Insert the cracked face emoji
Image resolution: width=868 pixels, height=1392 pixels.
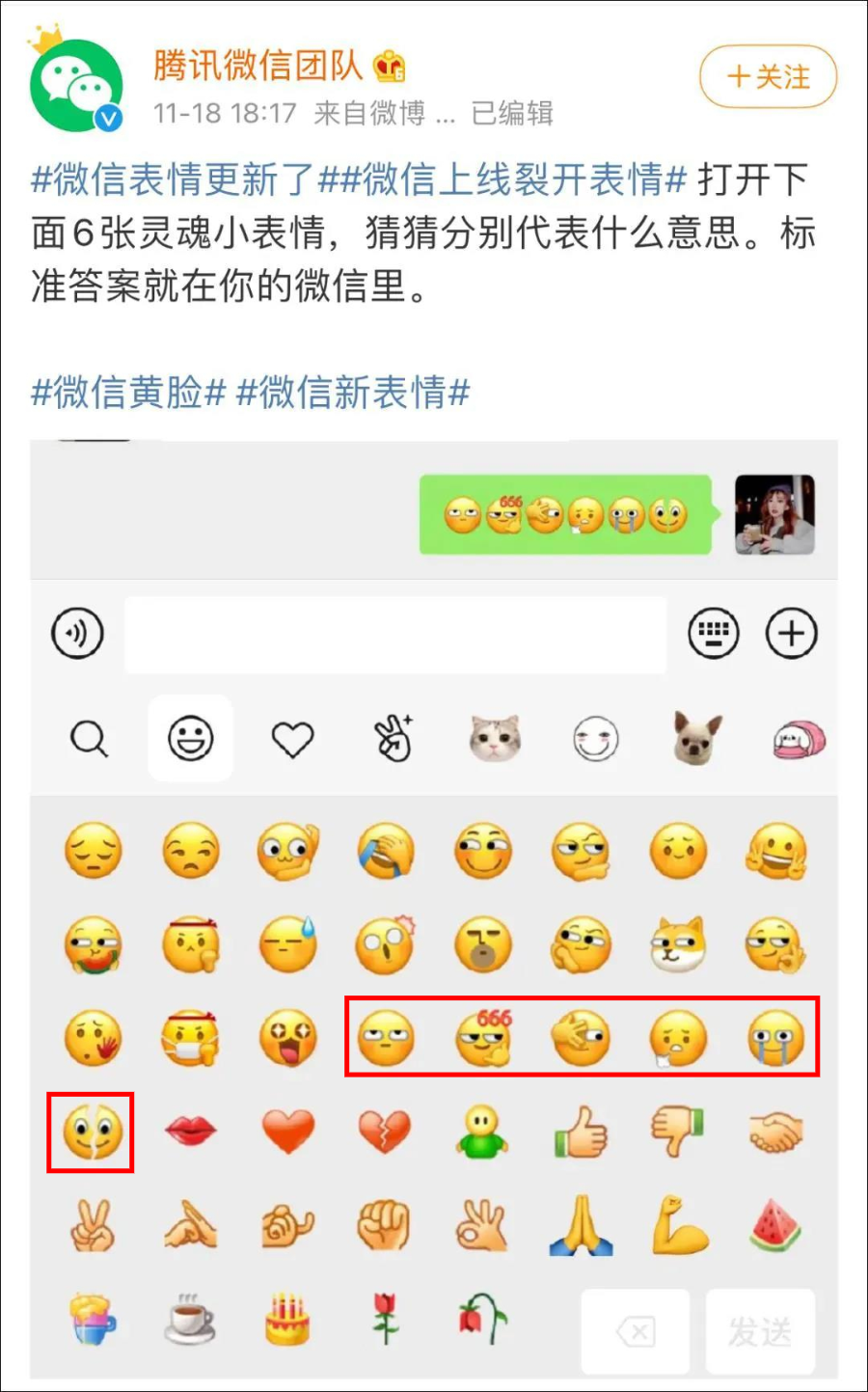(x=93, y=1131)
